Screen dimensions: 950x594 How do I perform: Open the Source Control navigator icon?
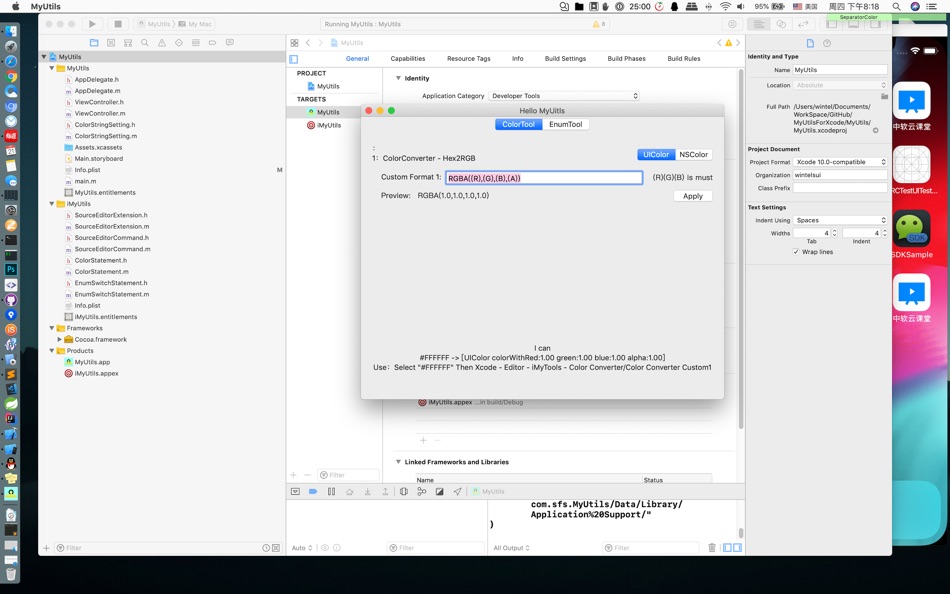[x=111, y=43]
